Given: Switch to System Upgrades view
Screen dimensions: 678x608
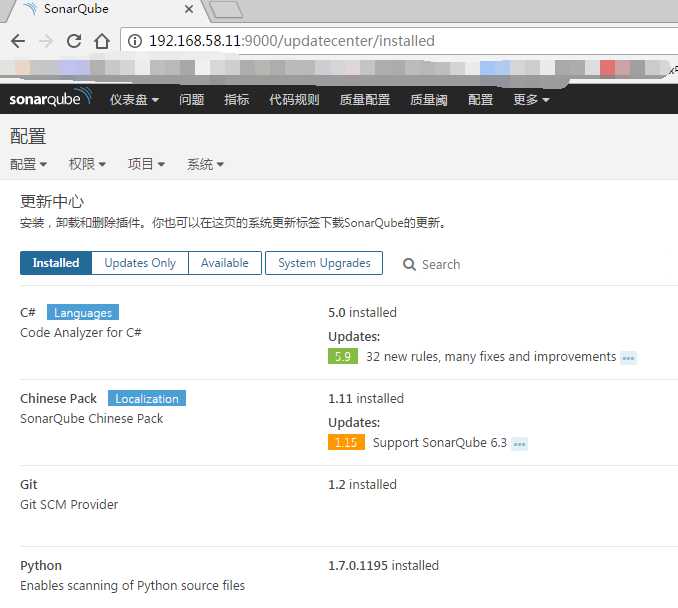Looking at the screenshot, I should (324, 263).
